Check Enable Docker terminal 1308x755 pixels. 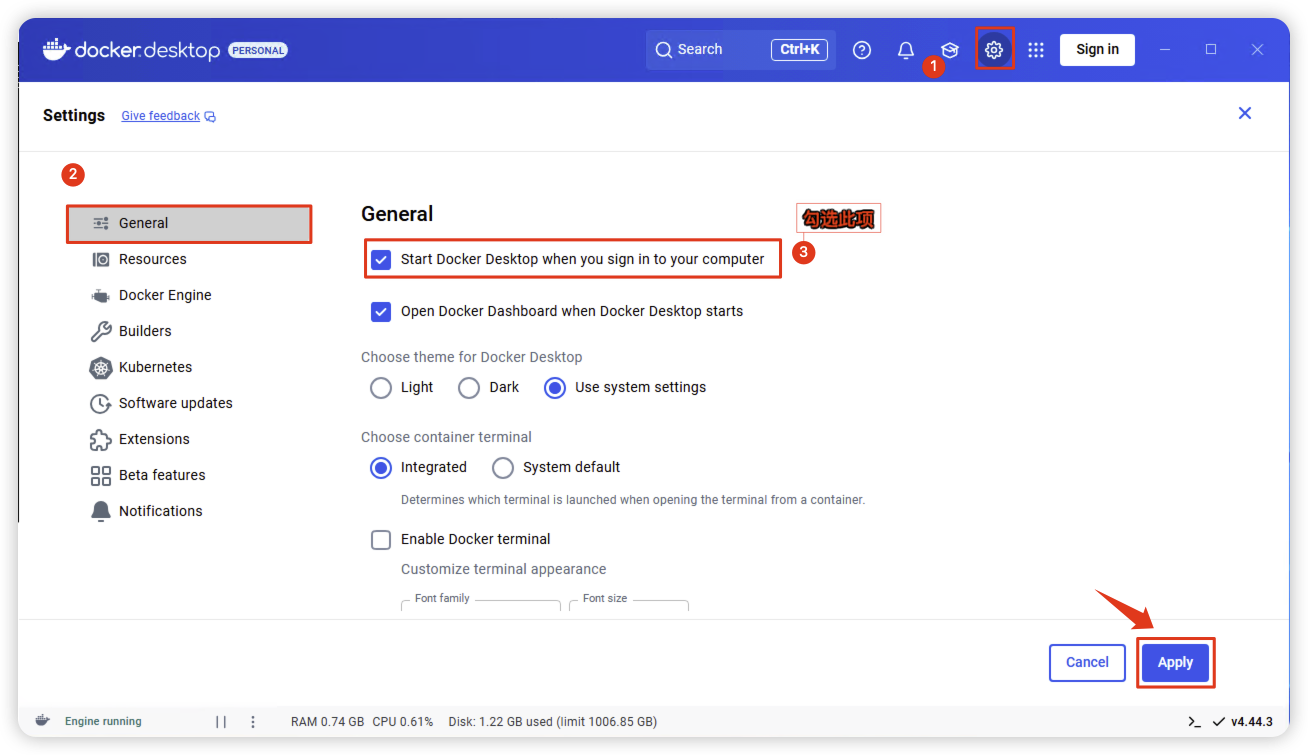pos(381,540)
